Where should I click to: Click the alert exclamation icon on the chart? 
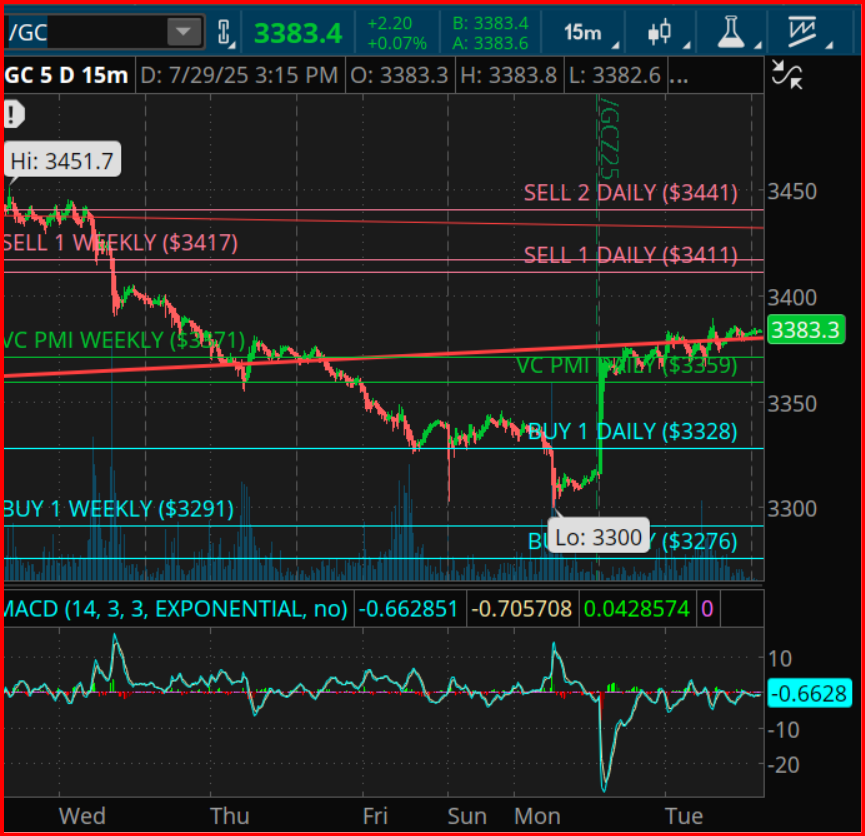point(12,113)
